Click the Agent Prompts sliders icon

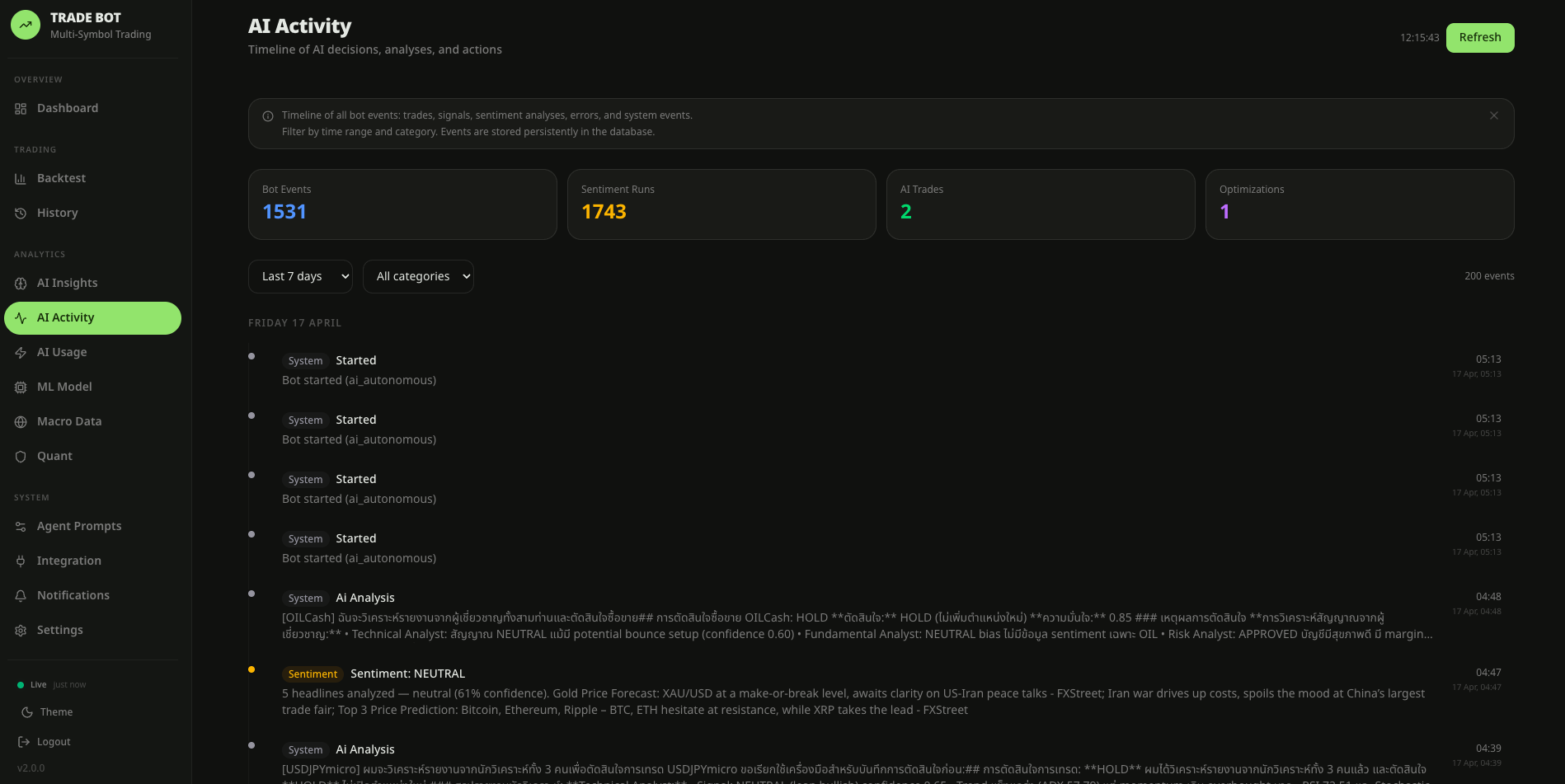pos(21,527)
